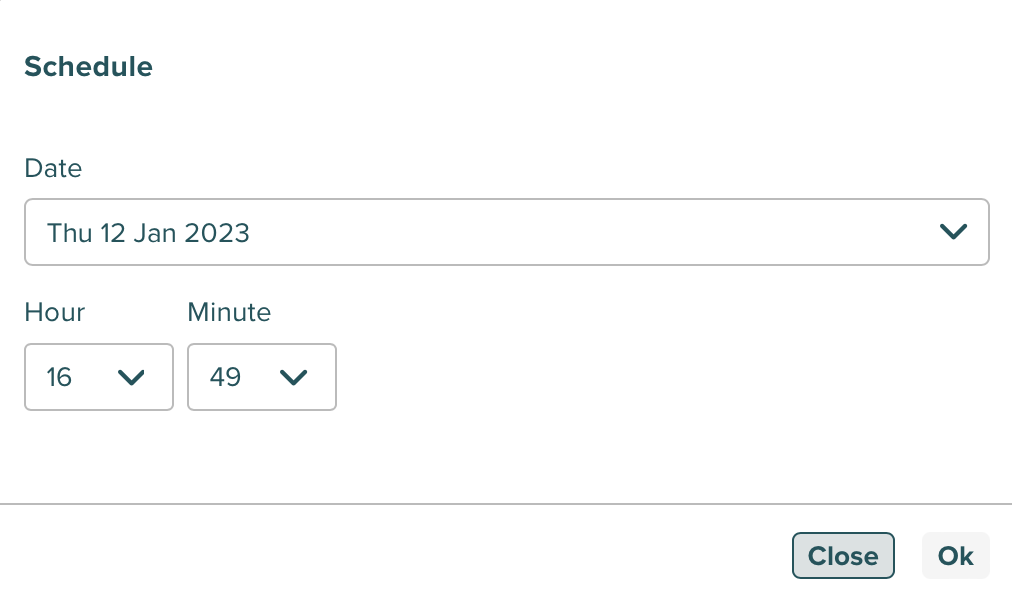Click the Hour dropdown chevron arrow
The image size is (1012, 600).
[132, 377]
